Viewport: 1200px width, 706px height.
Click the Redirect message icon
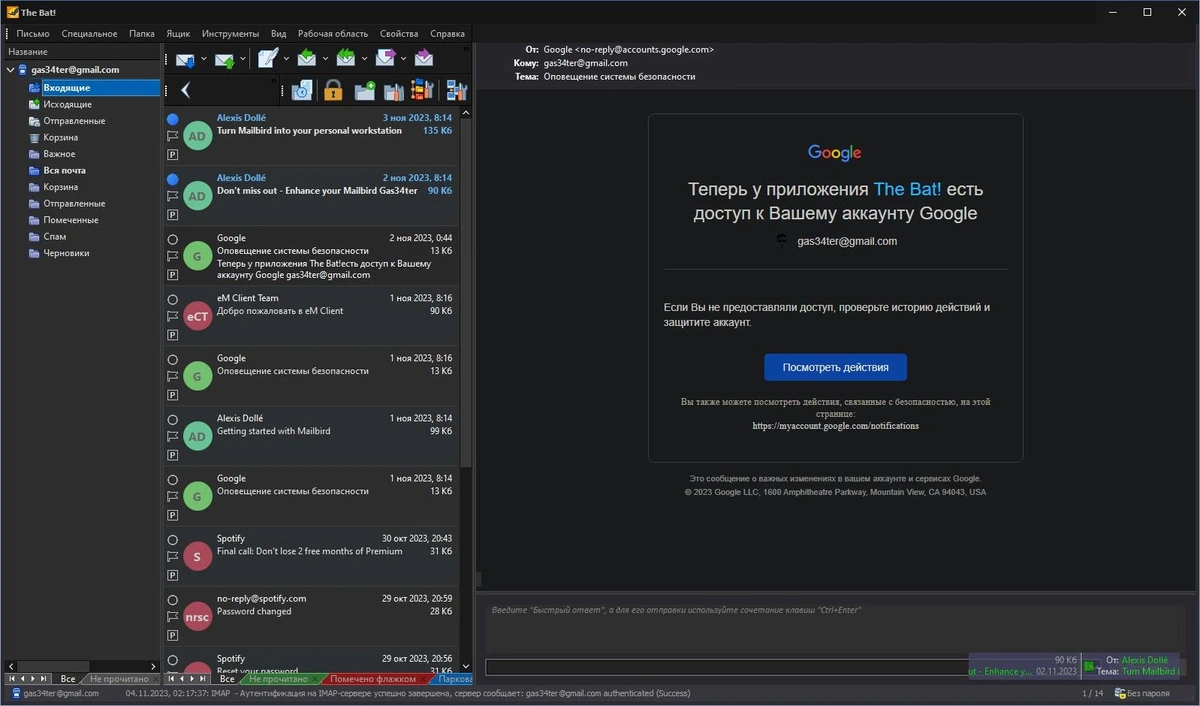[x=424, y=59]
